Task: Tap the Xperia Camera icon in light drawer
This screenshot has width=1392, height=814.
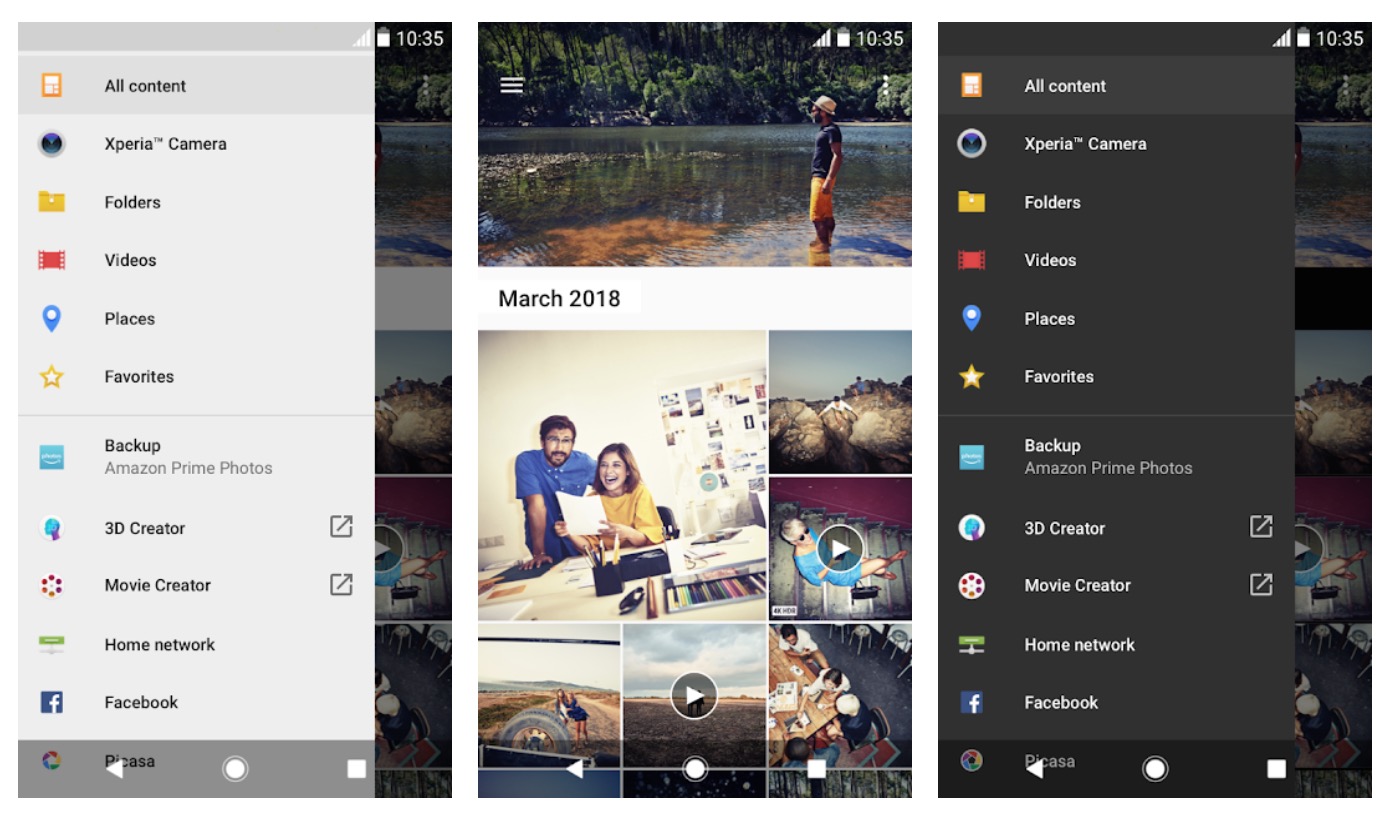Action: coord(52,144)
